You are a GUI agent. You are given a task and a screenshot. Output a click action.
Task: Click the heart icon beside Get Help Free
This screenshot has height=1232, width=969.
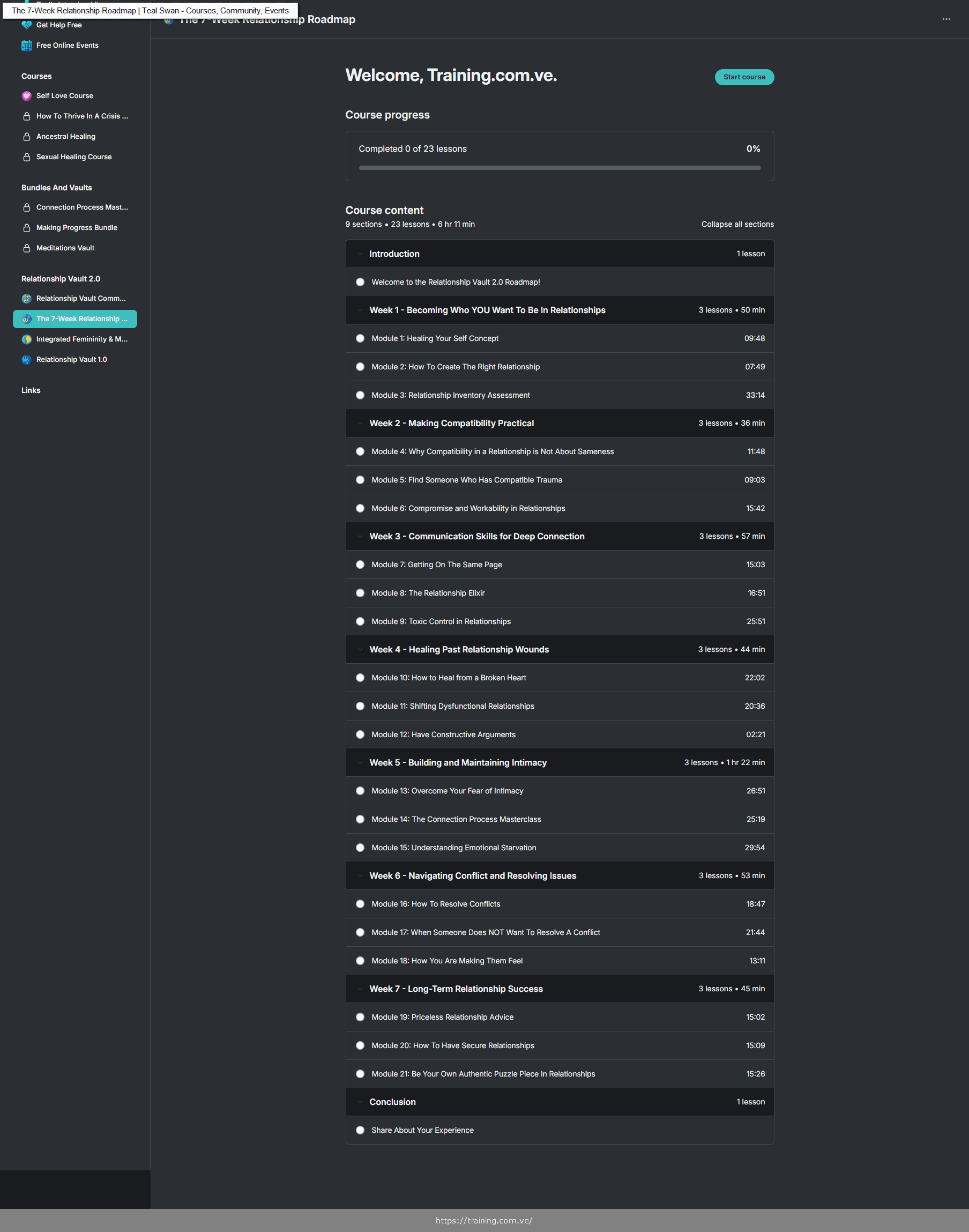(x=26, y=25)
